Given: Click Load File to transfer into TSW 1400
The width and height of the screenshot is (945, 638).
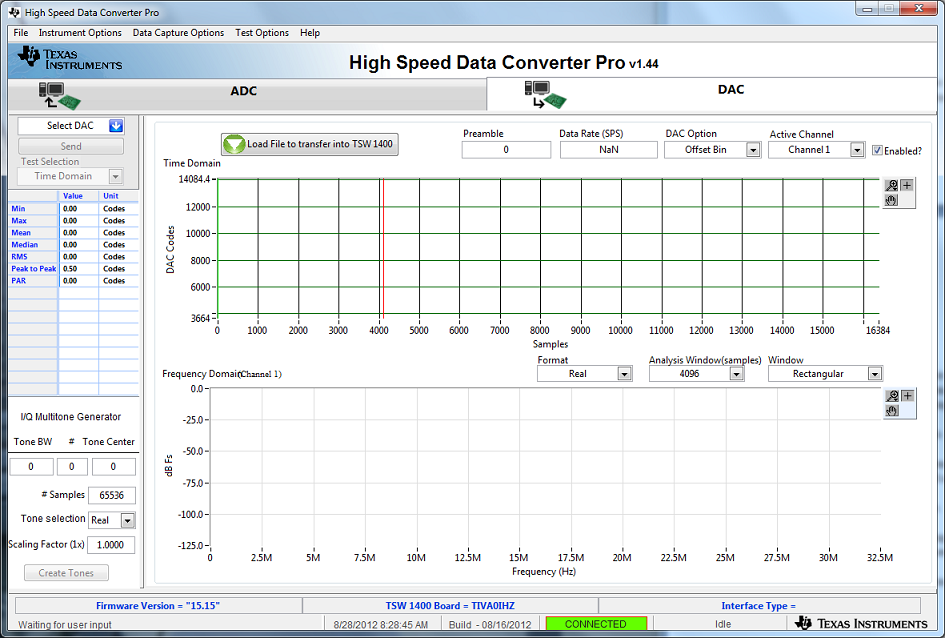Looking at the screenshot, I should (312, 143).
